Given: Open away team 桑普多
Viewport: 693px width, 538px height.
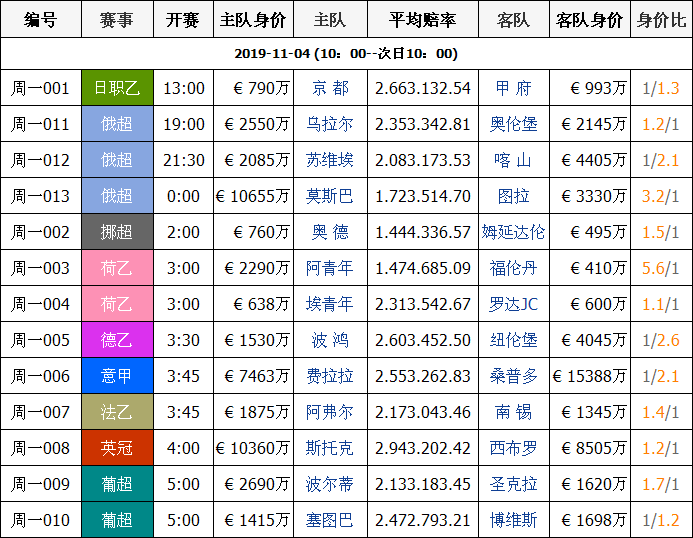Looking at the screenshot, I should pyautogui.click(x=513, y=376).
